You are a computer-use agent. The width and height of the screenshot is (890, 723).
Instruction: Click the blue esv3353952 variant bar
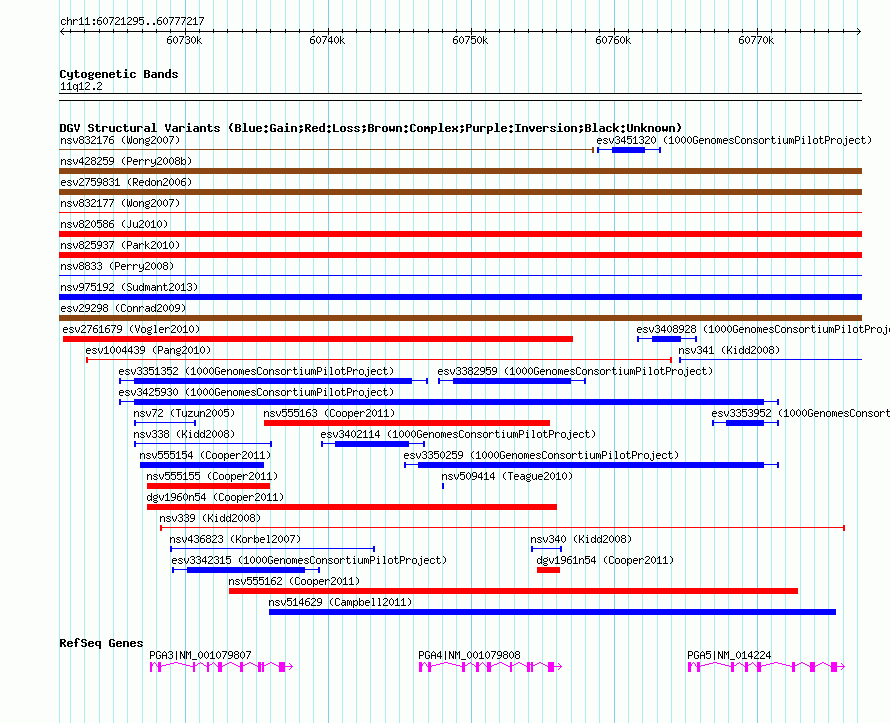(745, 423)
